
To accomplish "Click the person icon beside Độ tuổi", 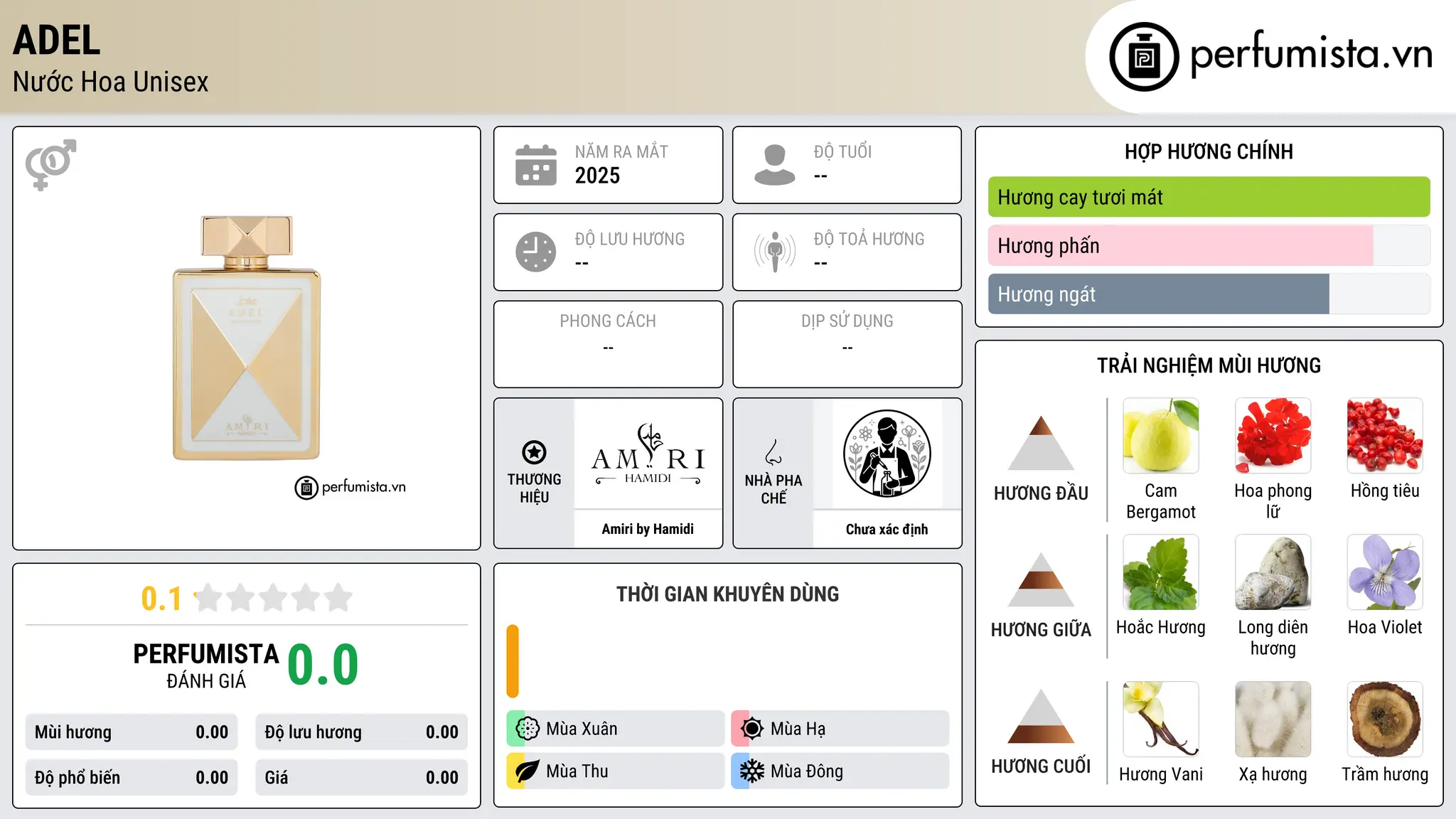I will pos(775,165).
